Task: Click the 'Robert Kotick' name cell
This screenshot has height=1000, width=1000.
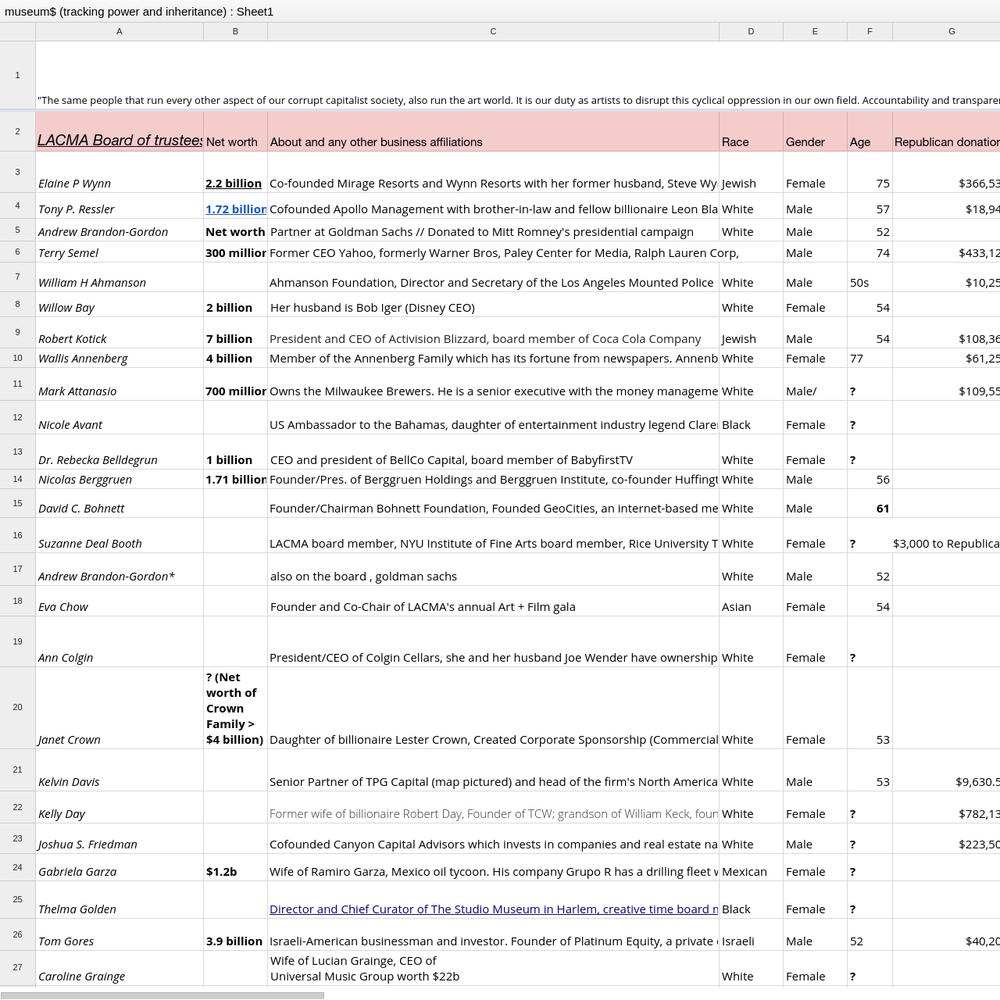Action: tap(119, 333)
